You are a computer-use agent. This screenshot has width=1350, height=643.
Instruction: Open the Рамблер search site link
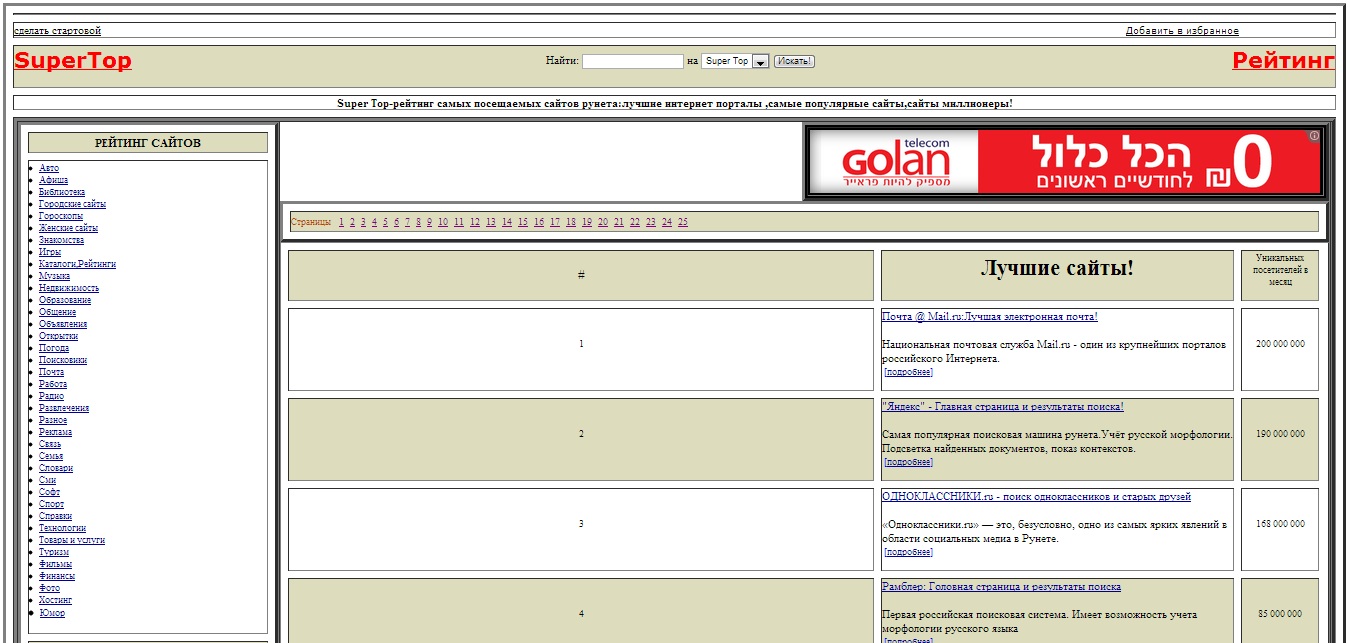coord(1001,587)
